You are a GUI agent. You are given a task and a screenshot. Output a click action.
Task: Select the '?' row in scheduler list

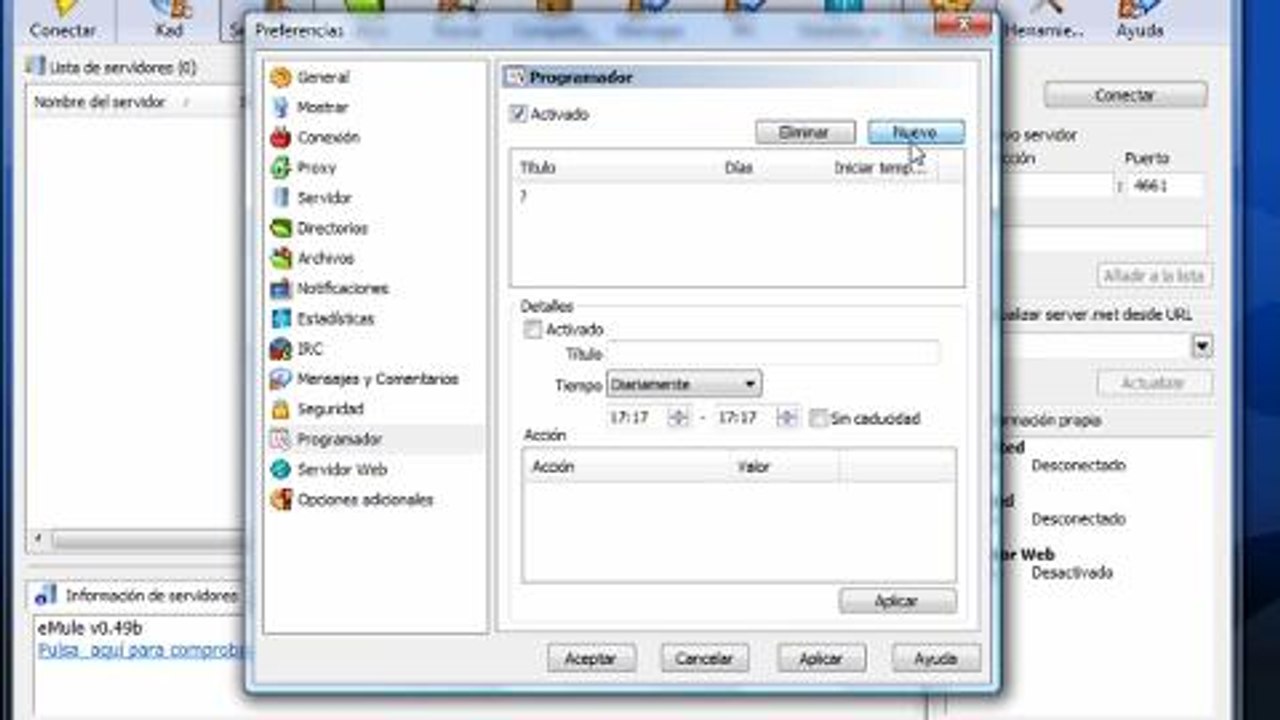click(737, 197)
